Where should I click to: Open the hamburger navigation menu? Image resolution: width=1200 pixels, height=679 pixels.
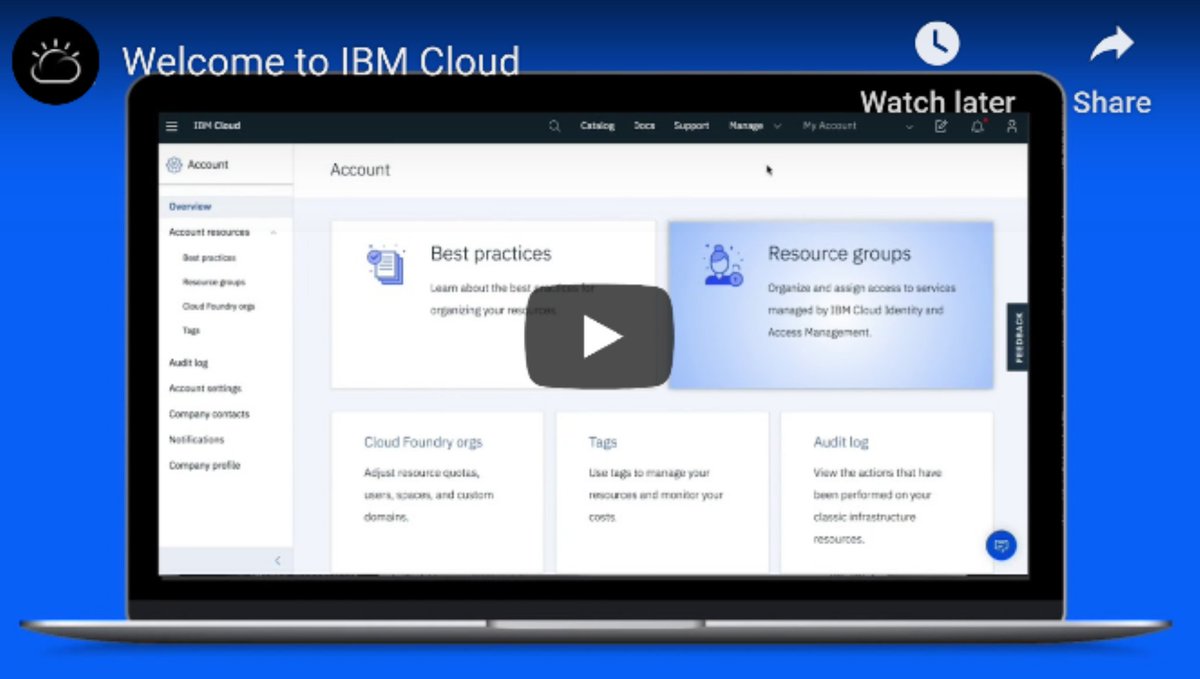172,126
